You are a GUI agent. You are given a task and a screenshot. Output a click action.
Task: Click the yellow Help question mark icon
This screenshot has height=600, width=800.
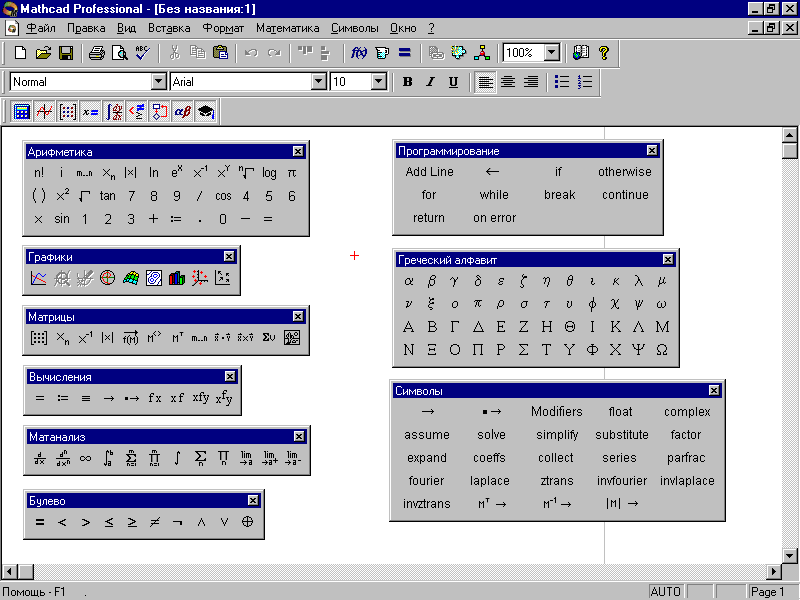pyautogui.click(x=604, y=53)
